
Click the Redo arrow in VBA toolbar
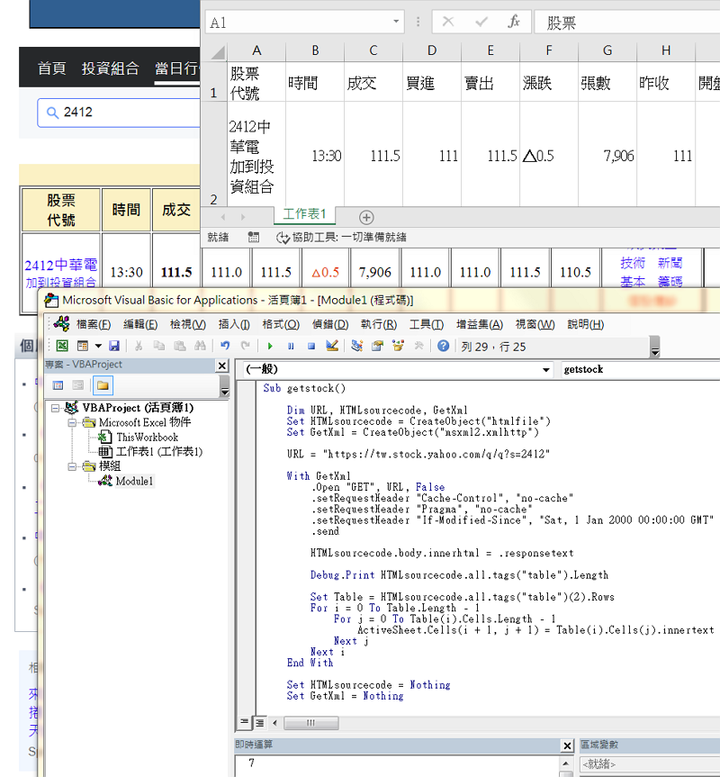click(x=245, y=346)
